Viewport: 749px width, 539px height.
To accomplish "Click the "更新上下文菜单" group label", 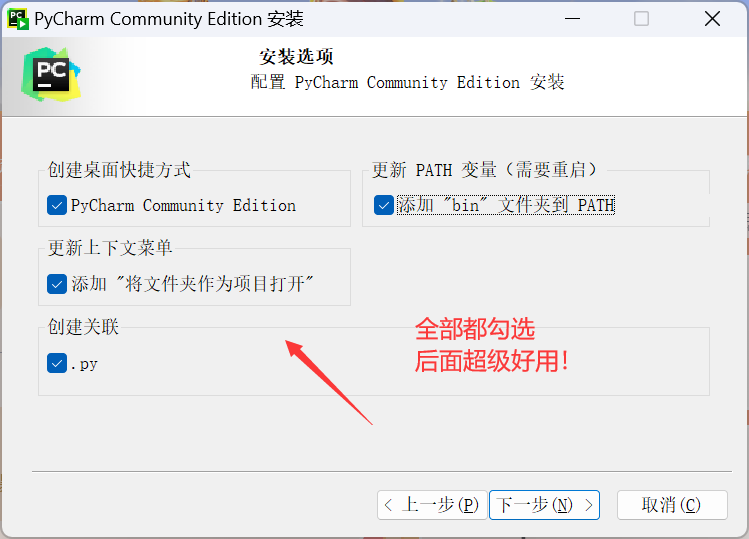I will click(x=110, y=248).
